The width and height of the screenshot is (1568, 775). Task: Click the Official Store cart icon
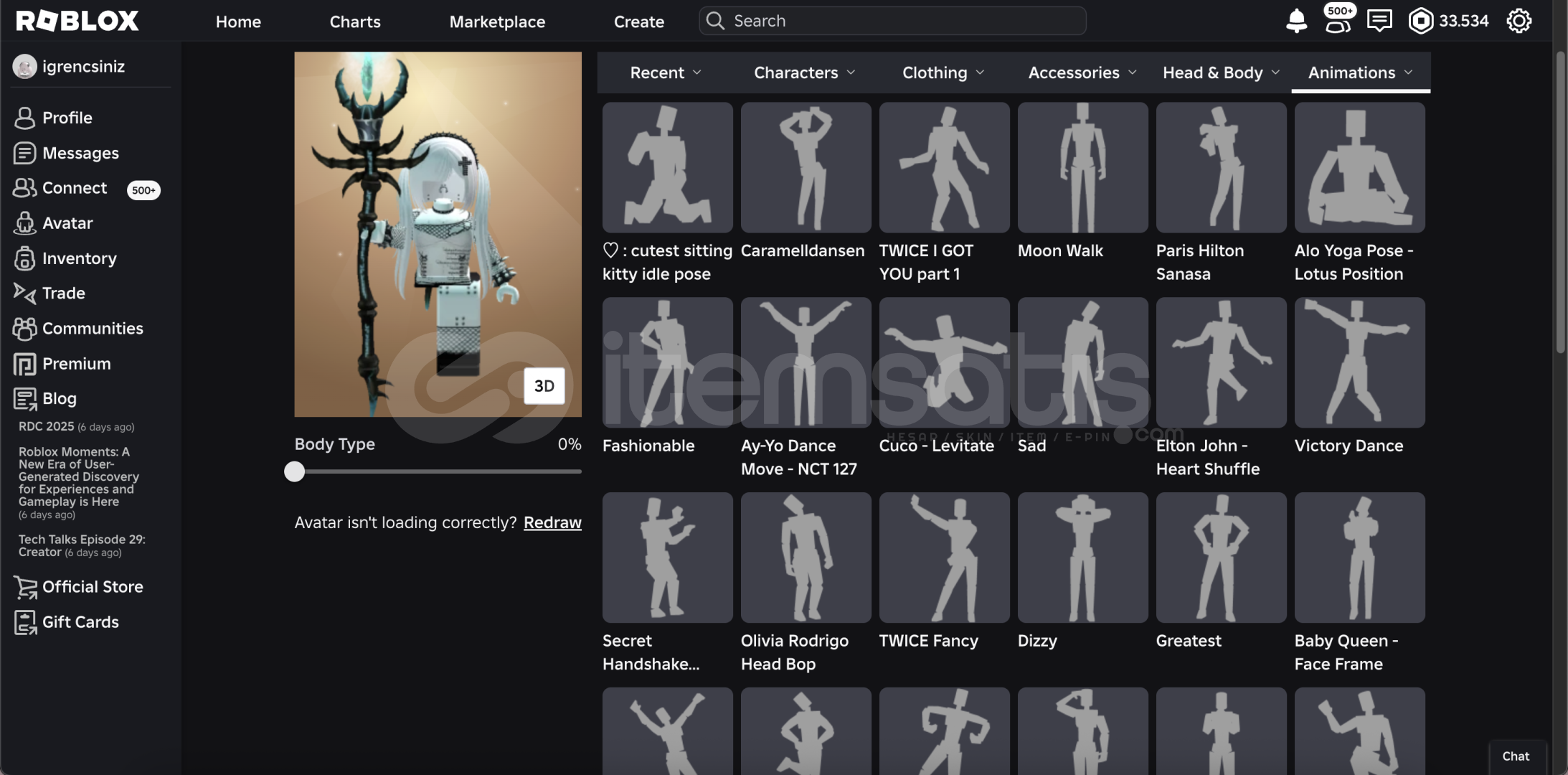(x=25, y=587)
